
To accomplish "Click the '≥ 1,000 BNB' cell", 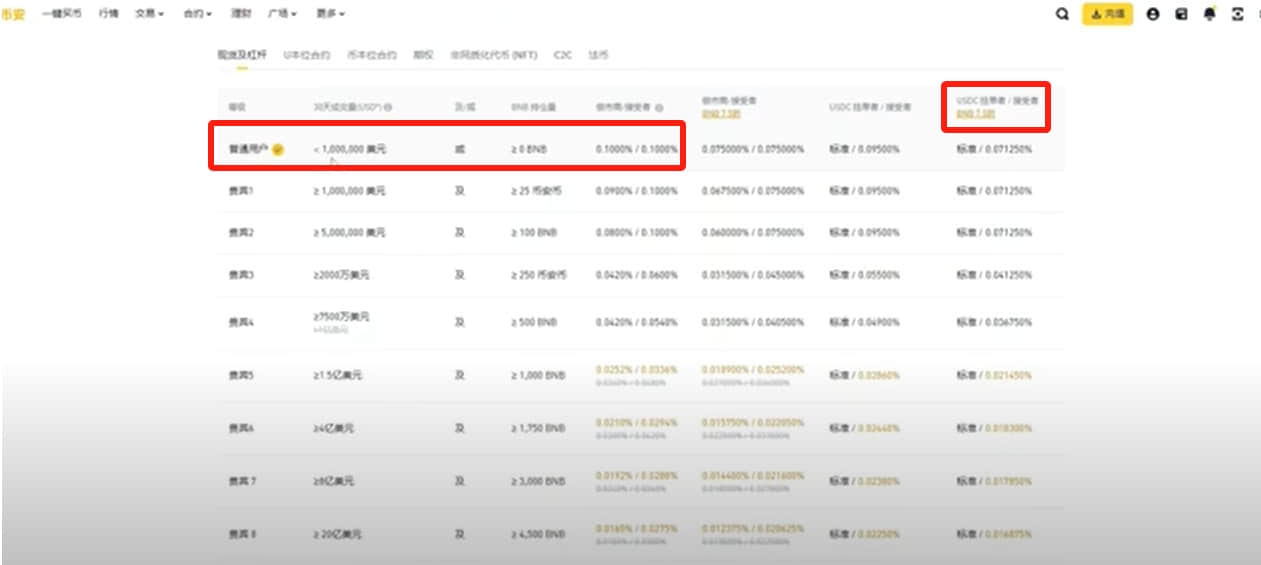I will (x=538, y=375).
